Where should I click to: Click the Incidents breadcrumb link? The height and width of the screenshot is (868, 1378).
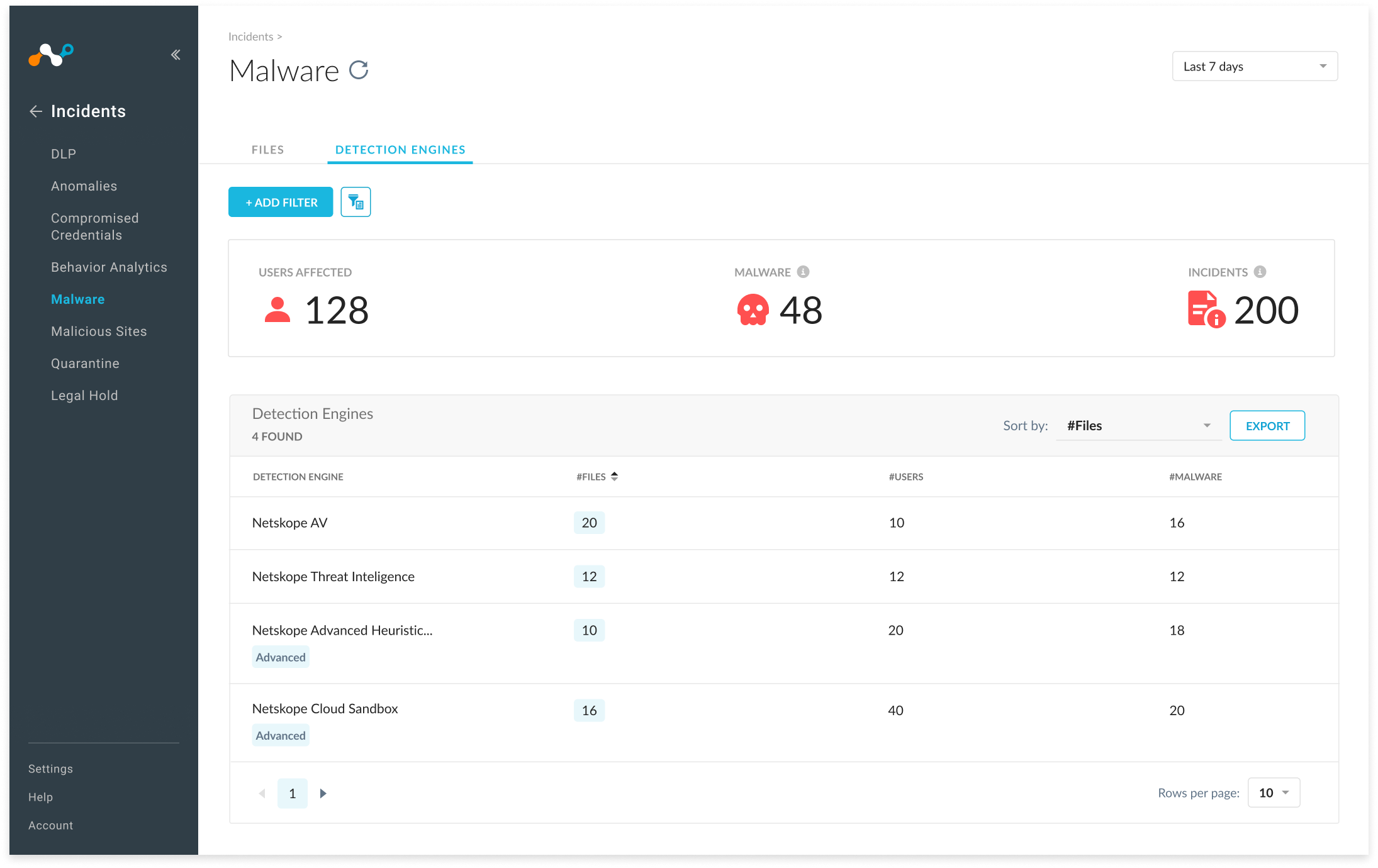[x=250, y=36]
